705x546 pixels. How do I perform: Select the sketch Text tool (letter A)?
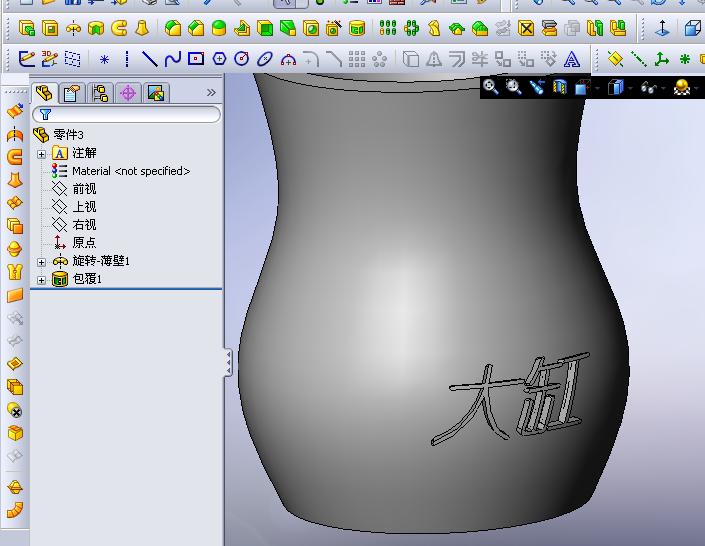coord(571,59)
